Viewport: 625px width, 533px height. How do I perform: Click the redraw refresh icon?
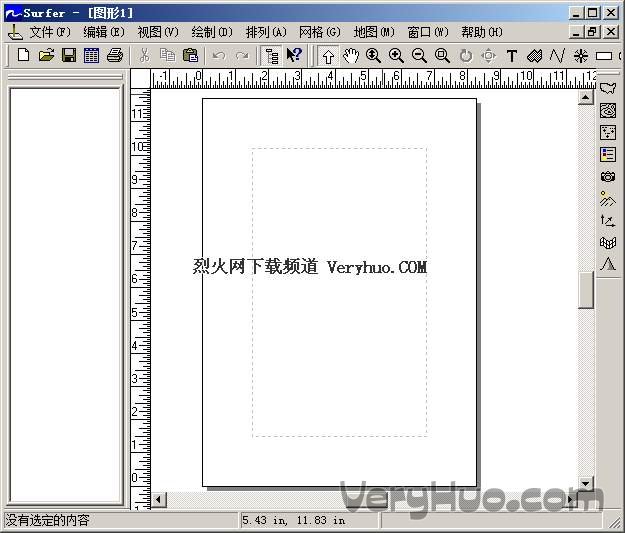tap(466, 56)
